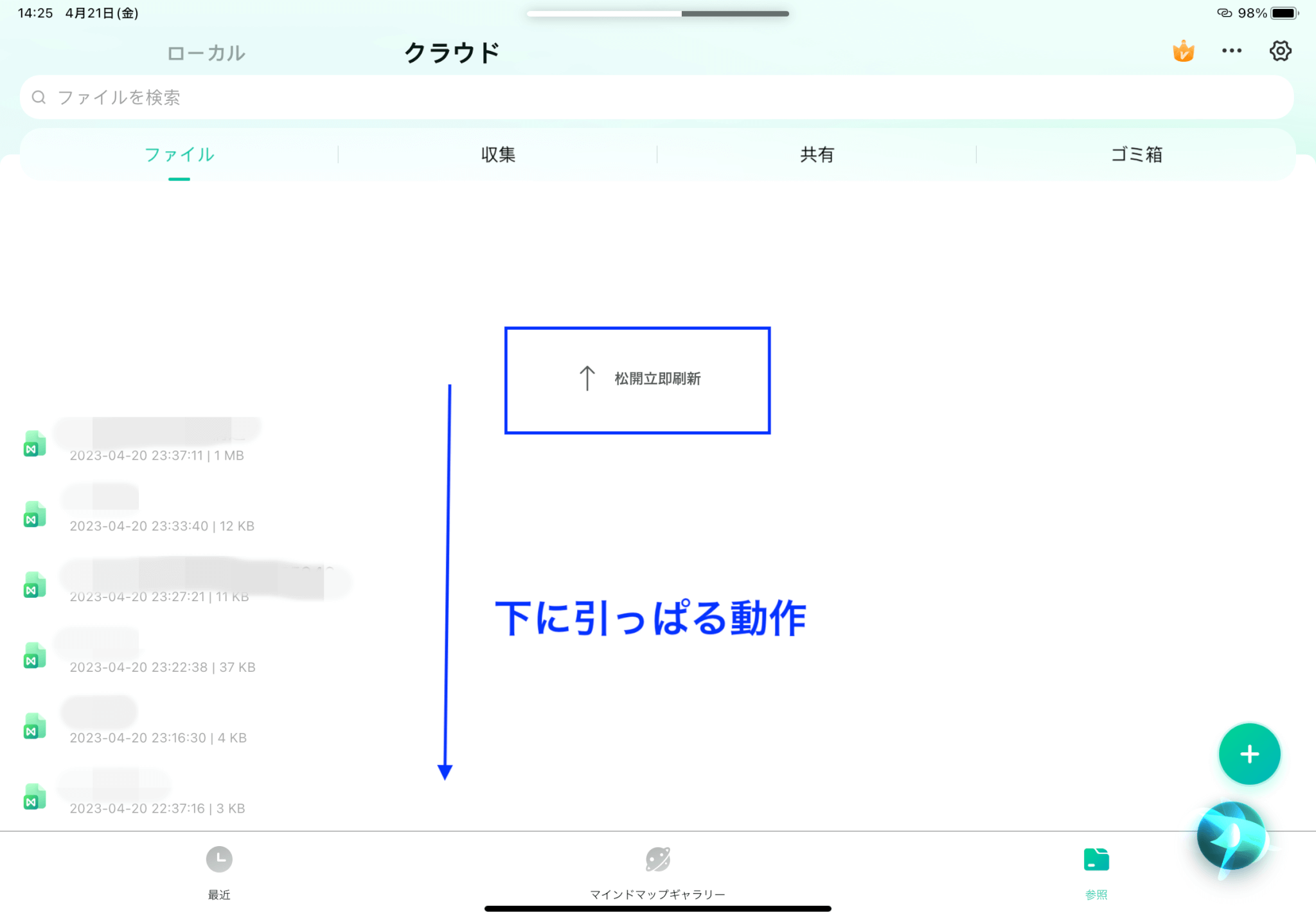Tap the green plus create button
The height and width of the screenshot is (920, 1316).
click(1249, 753)
